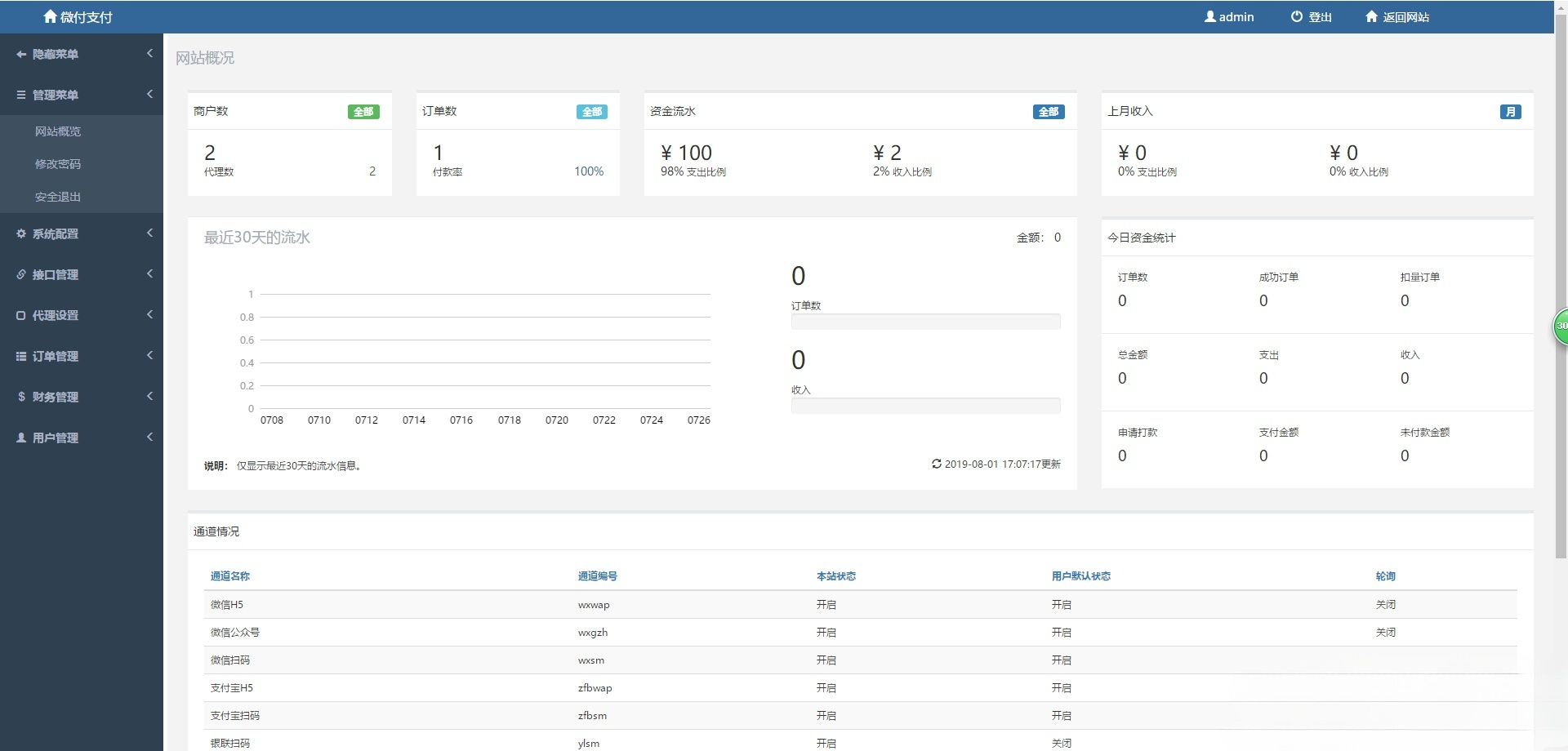Click the left-arrow icon for 隐藏菜单
1568x751 pixels.
point(21,54)
